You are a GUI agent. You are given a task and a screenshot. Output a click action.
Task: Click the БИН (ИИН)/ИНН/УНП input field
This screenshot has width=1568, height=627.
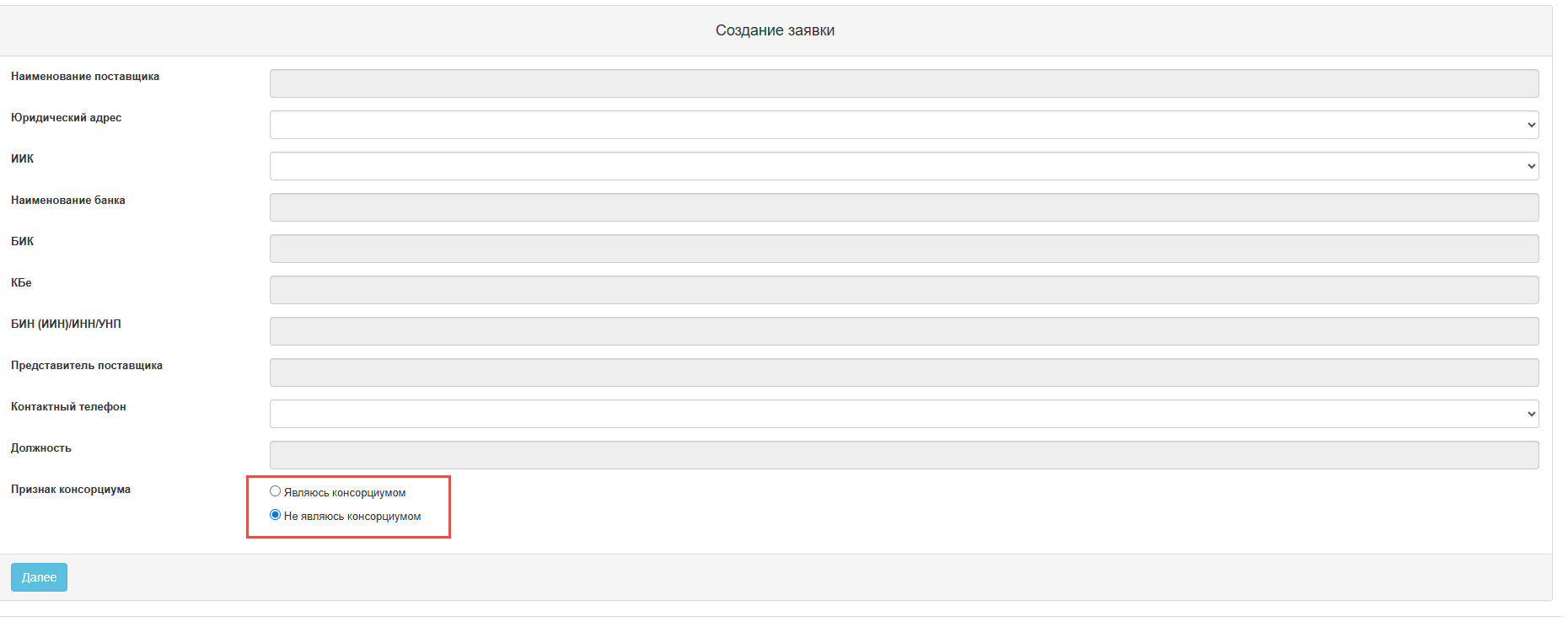(x=904, y=331)
